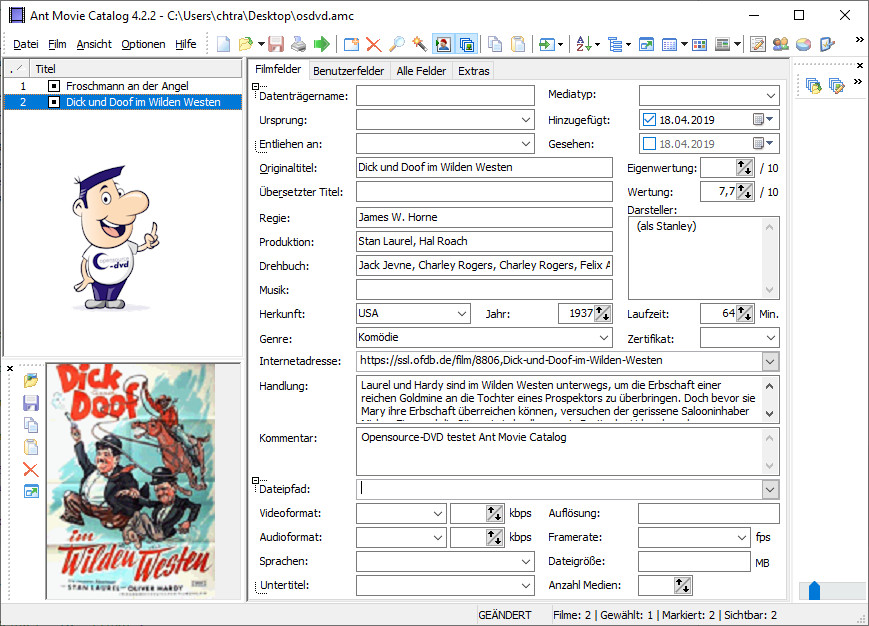Click the blue slider handle at bottom right
Image resolution: width=869 pixels, height=626 pixels.
click(813, 591)
